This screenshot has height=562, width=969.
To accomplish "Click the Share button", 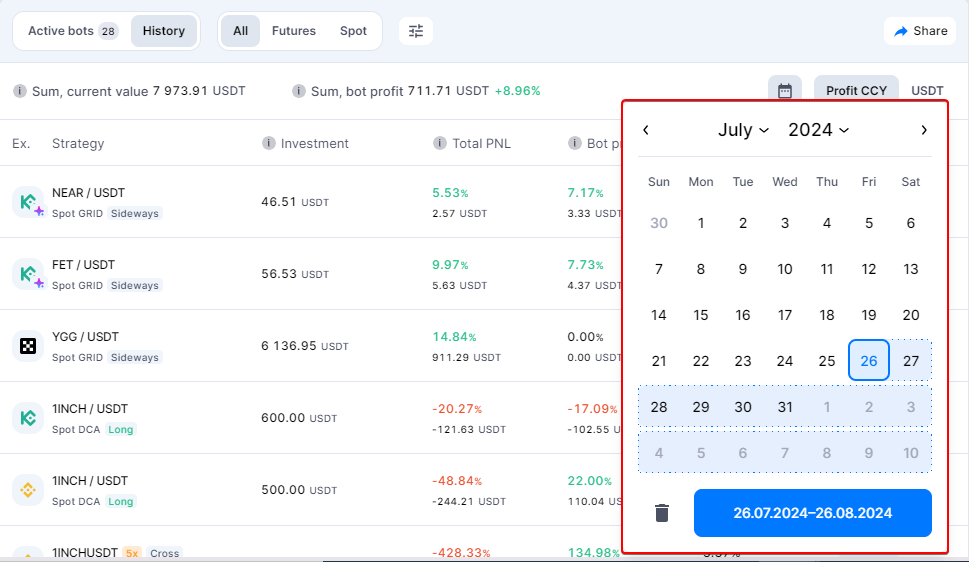I will 919,31.
